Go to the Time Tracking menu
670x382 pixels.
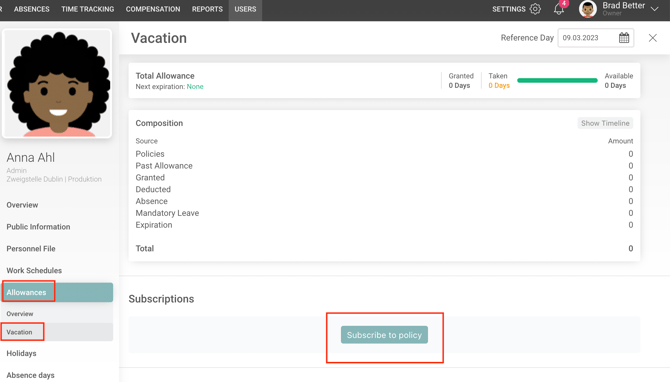tap(88, 9)
